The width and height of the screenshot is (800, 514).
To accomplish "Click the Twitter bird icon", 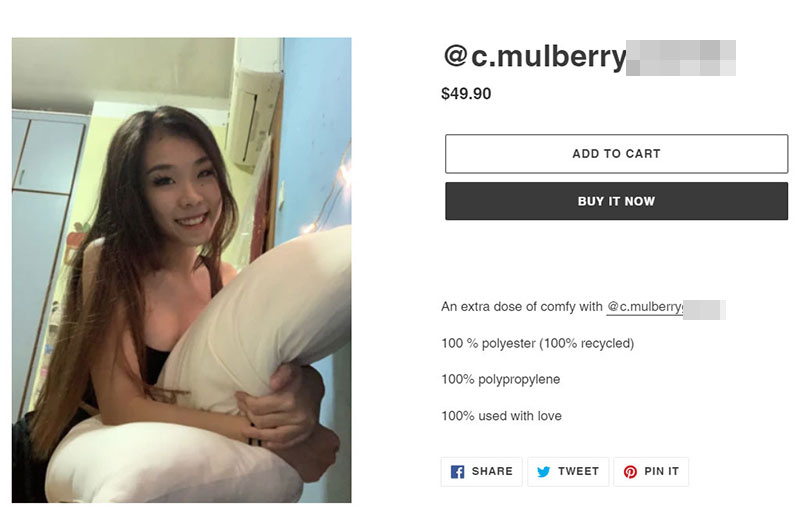I will pos(543,472).
